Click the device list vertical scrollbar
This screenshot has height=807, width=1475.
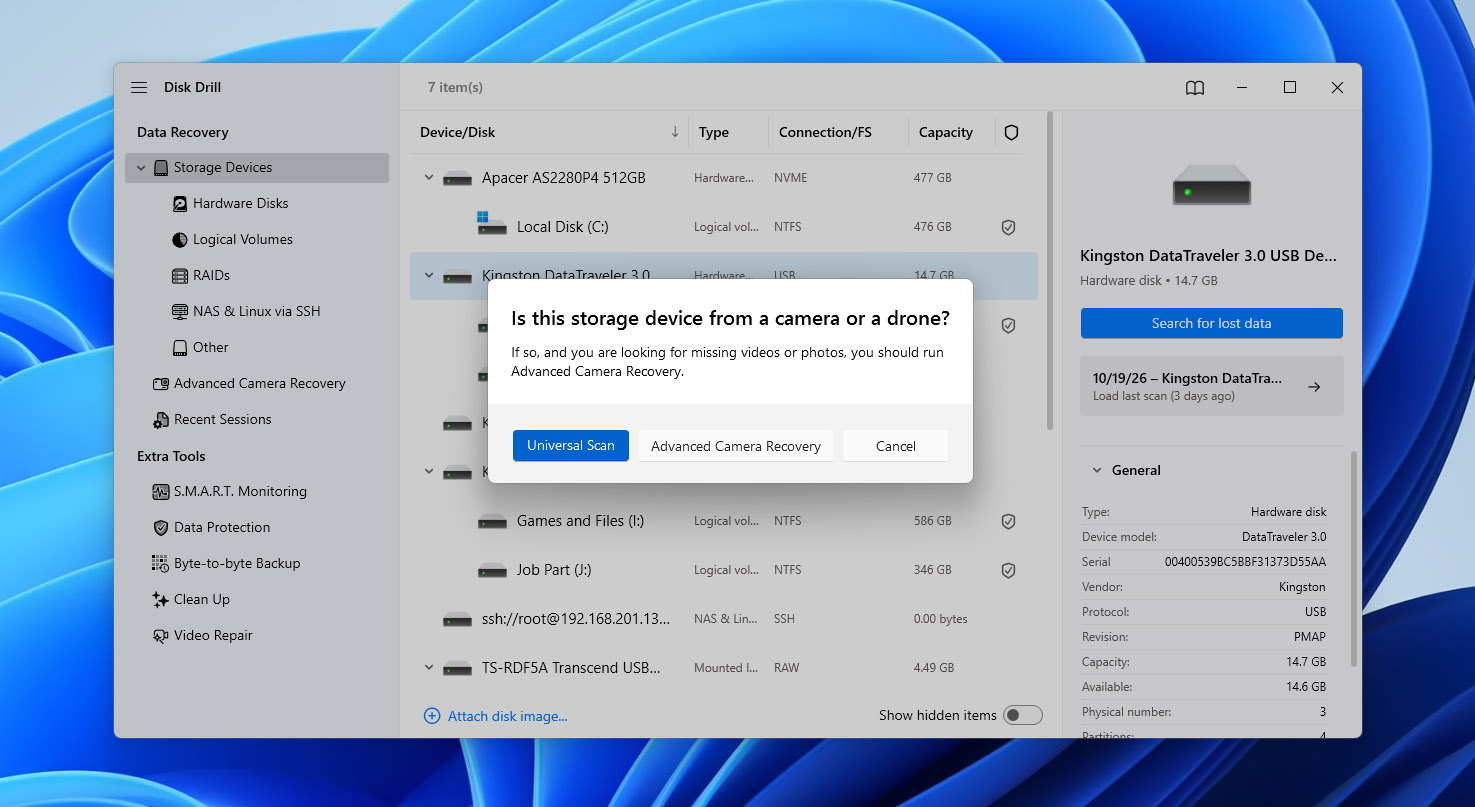[1049, 270]
